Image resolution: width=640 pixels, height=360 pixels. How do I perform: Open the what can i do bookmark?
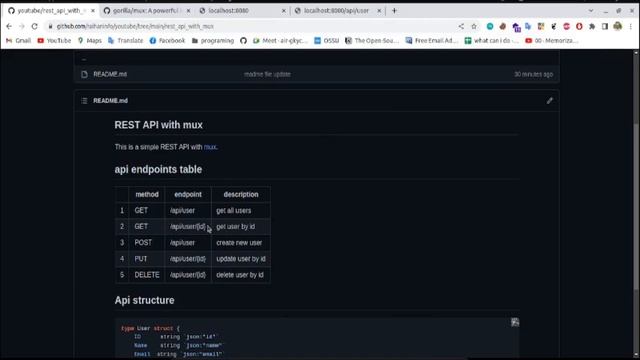491,40
